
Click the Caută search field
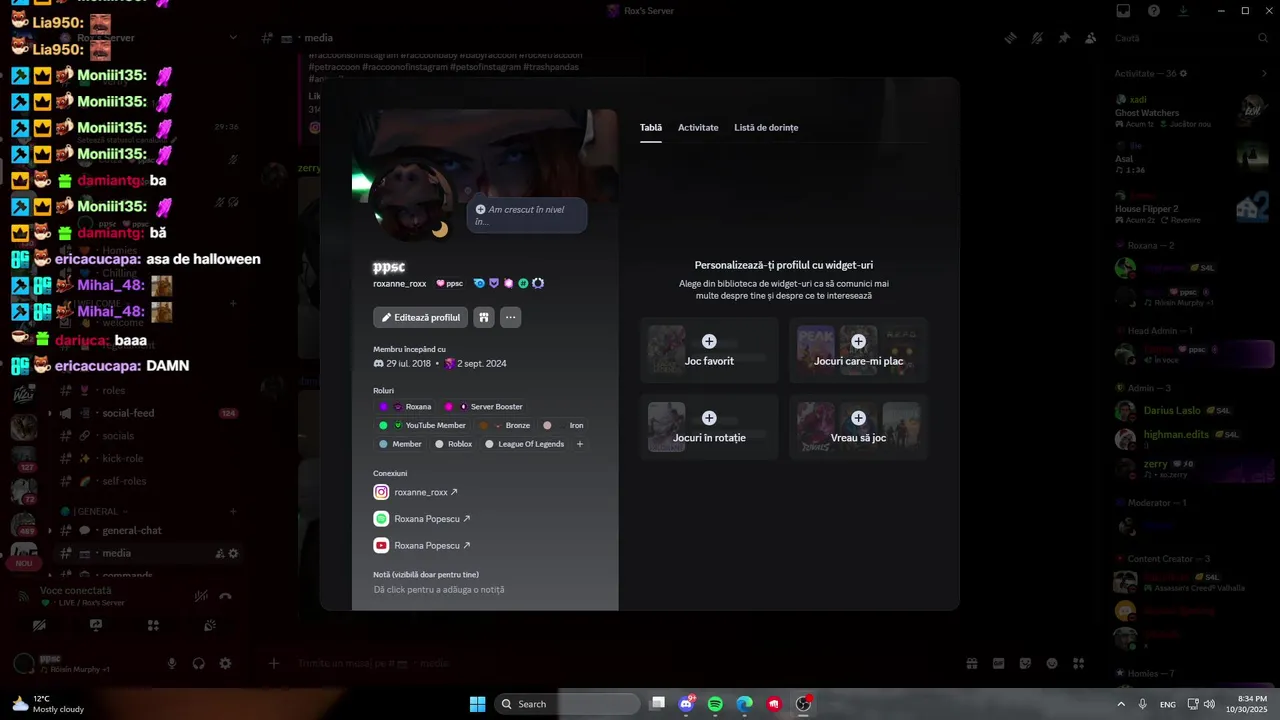(x=1190, y=38)
